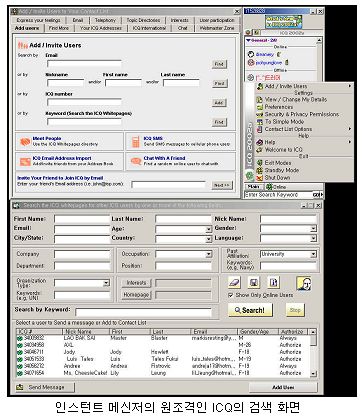The width and height of the screenshot is (362, 420).
Task: Click Find button beside Keyword field
Action: point(219,122)
